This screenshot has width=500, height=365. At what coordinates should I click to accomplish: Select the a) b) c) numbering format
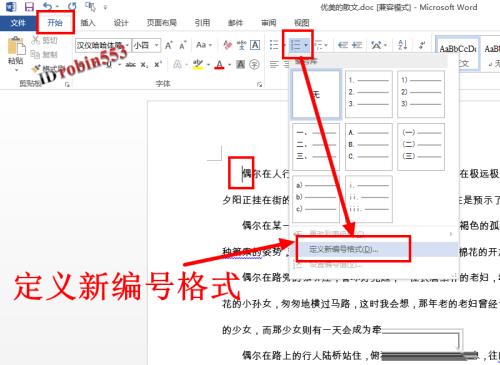point(316,199)
